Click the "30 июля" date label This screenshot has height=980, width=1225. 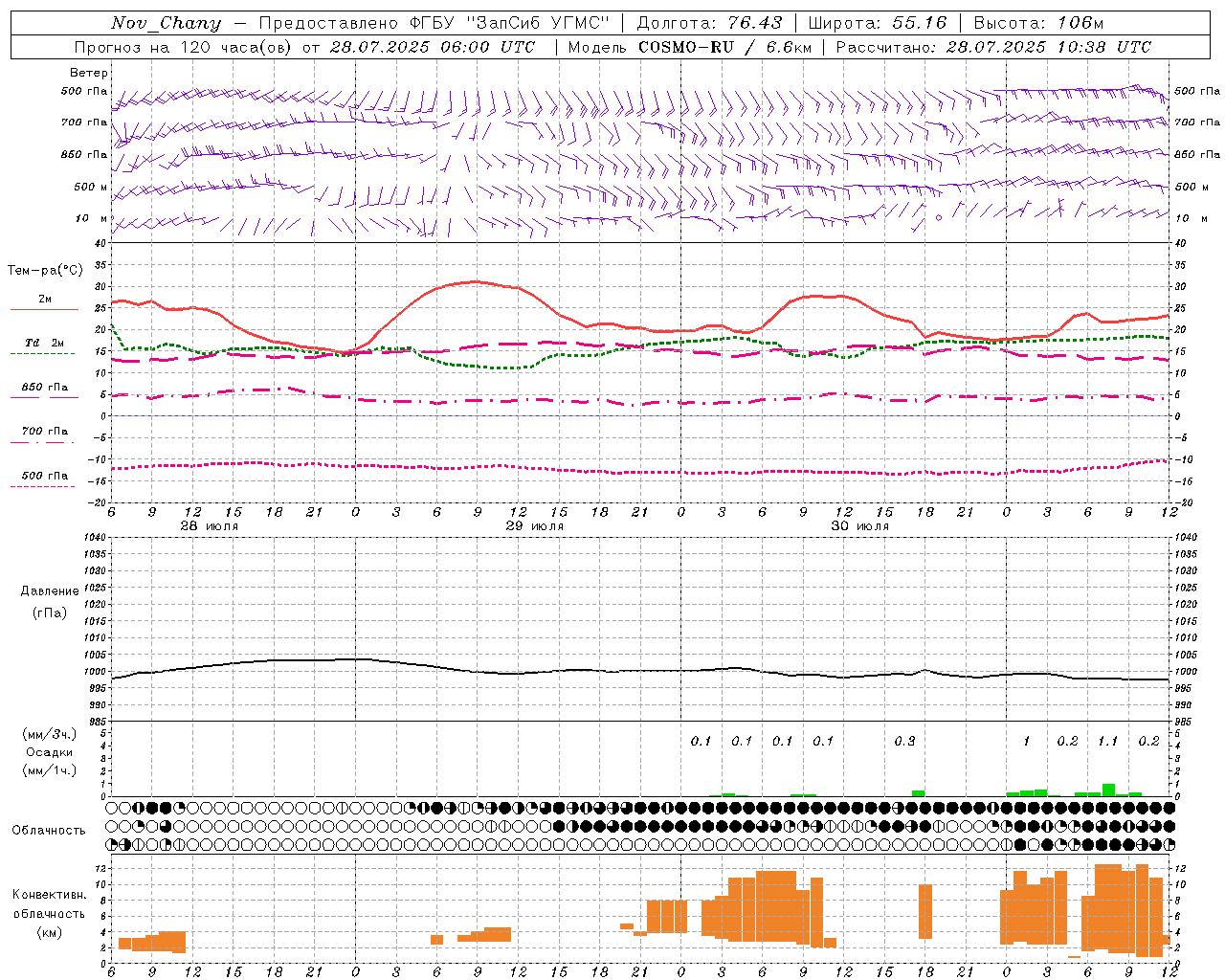[860, 526]
